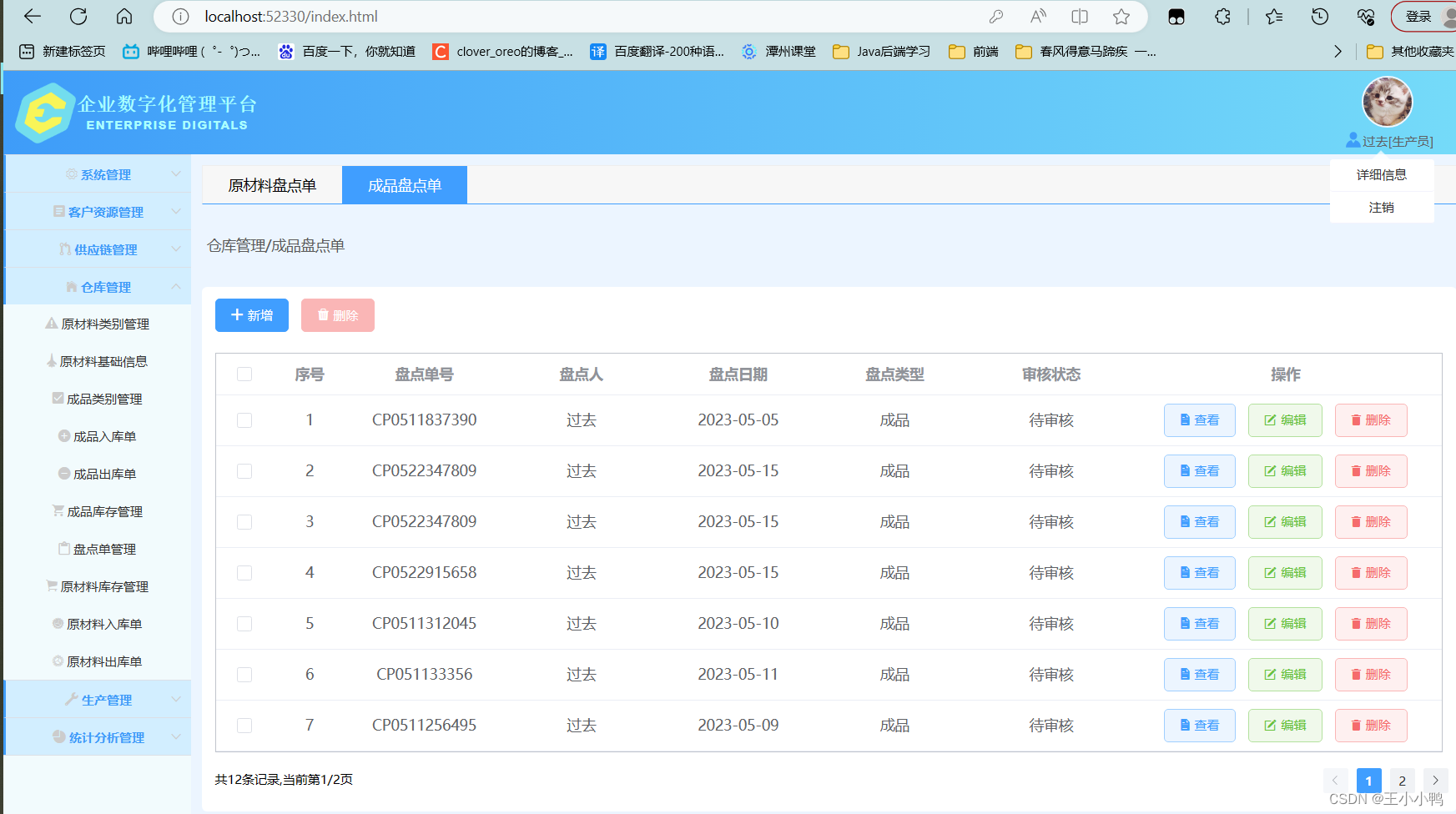
Task: Refresh the page with browser reload icon
Action: [78, 16]
